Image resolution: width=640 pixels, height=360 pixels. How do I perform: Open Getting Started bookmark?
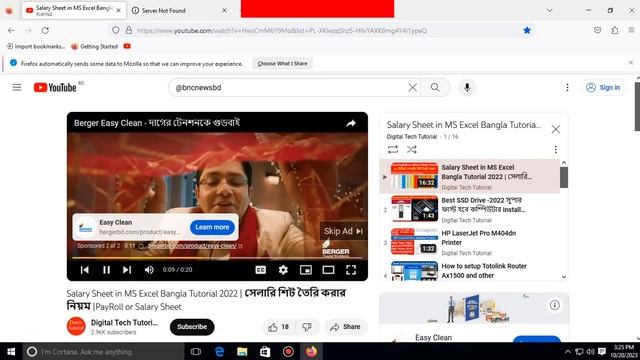[95, 47]
